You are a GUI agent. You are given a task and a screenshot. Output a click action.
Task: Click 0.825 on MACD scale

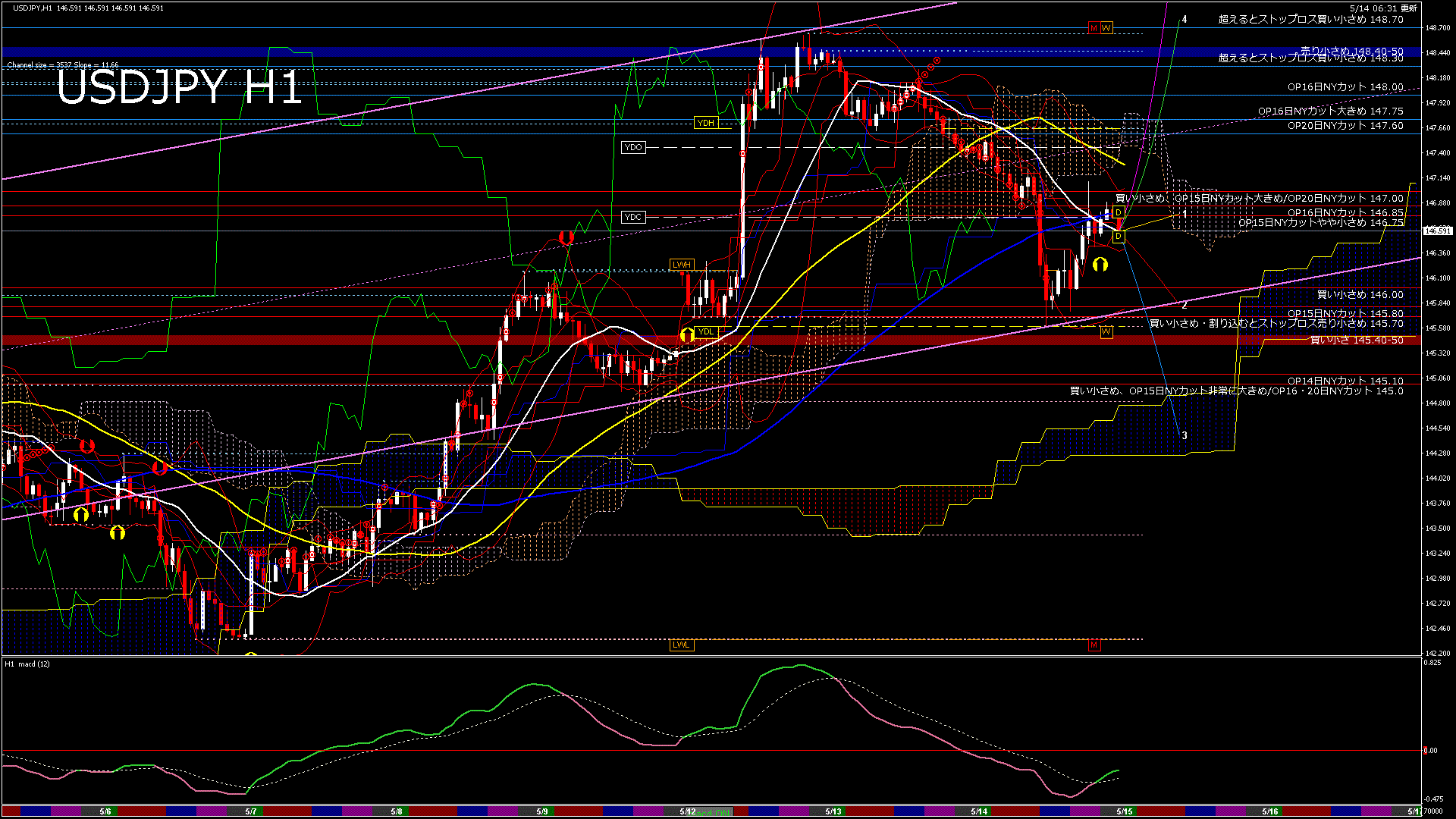point(1432,663)
